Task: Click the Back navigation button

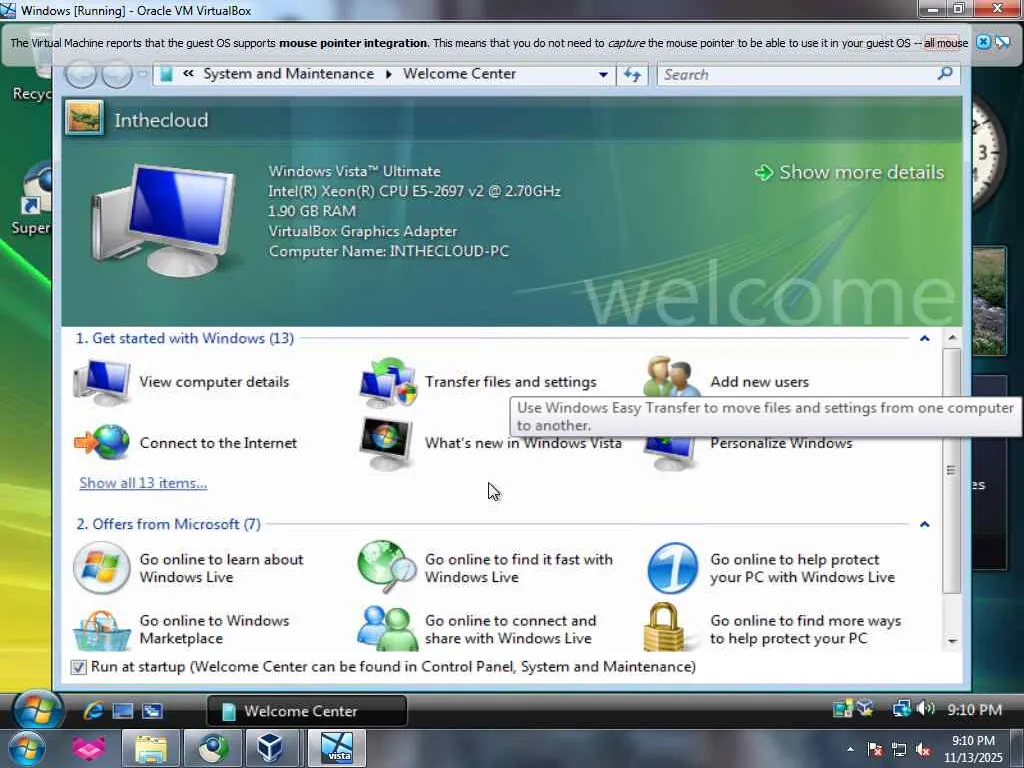Action: point(82,74)
